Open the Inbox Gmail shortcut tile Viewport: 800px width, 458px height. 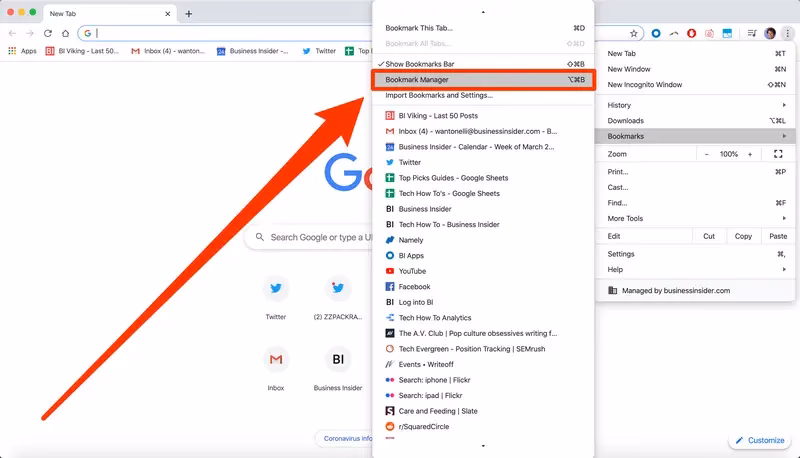click(276, 369)
